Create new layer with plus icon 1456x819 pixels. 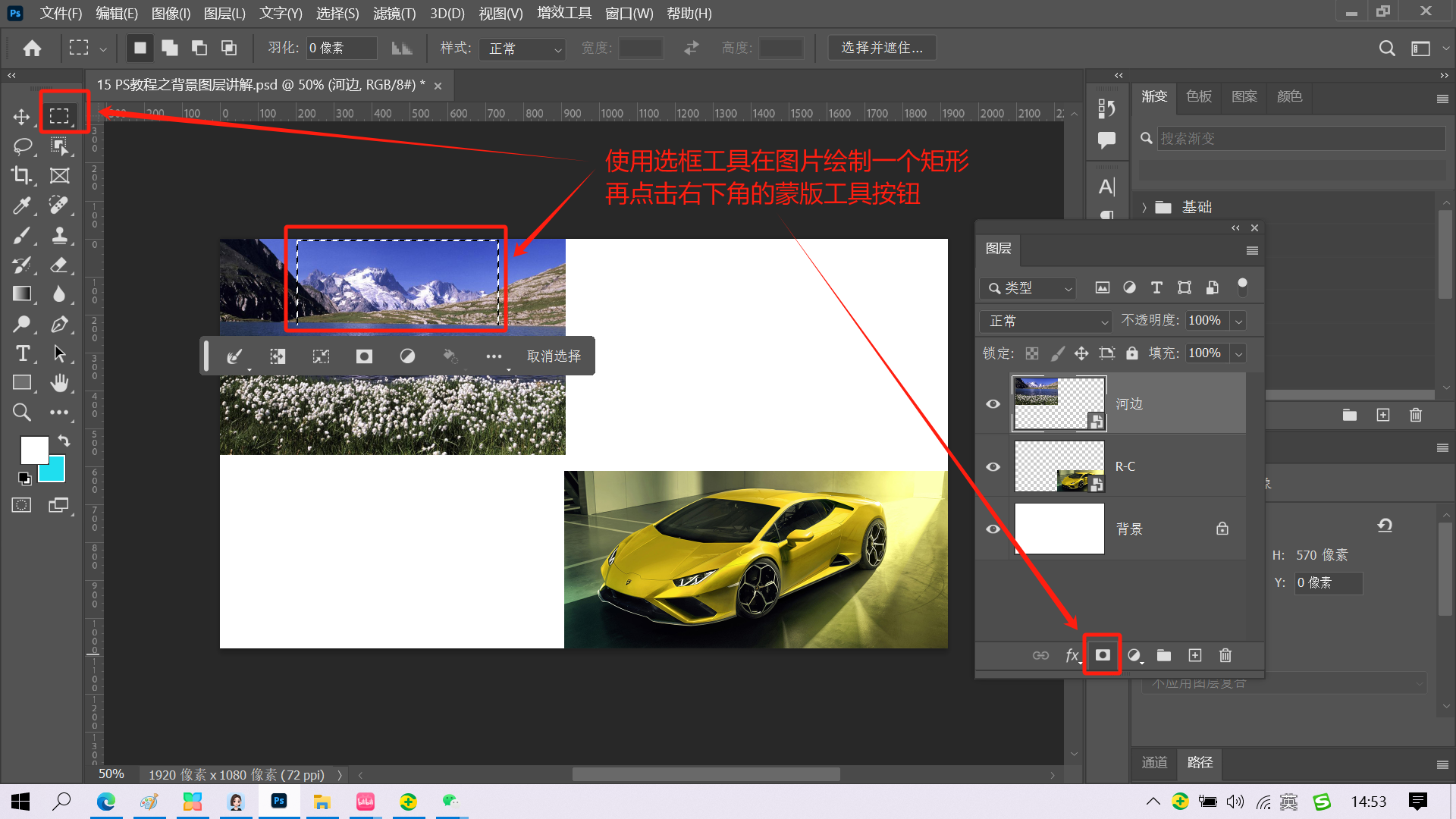coord(1195,655)
